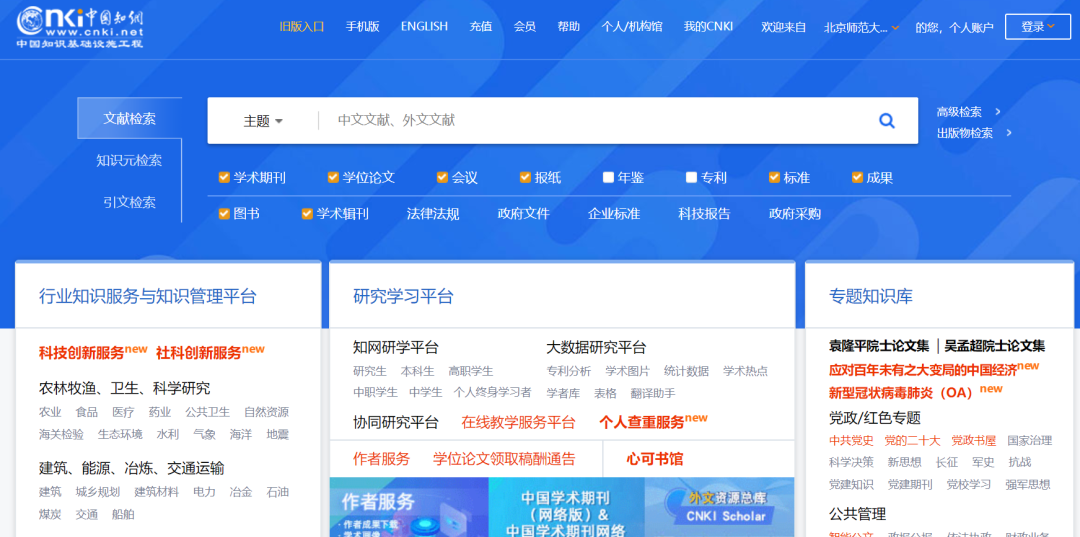Screen dimensions: 1080x537
Task: Switch to the 引文检索 tab
Action: coord(129,202)
